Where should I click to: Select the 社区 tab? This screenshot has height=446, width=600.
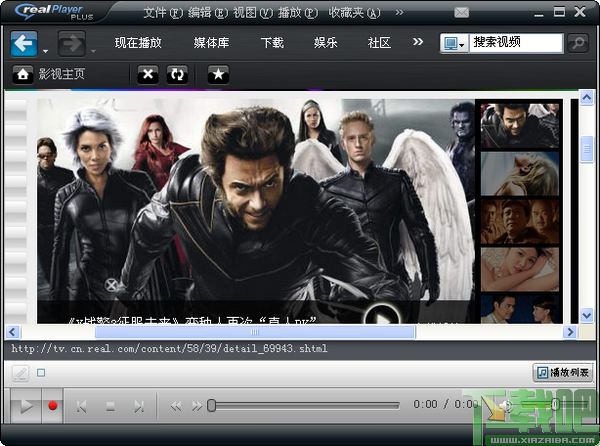(379, 42)
